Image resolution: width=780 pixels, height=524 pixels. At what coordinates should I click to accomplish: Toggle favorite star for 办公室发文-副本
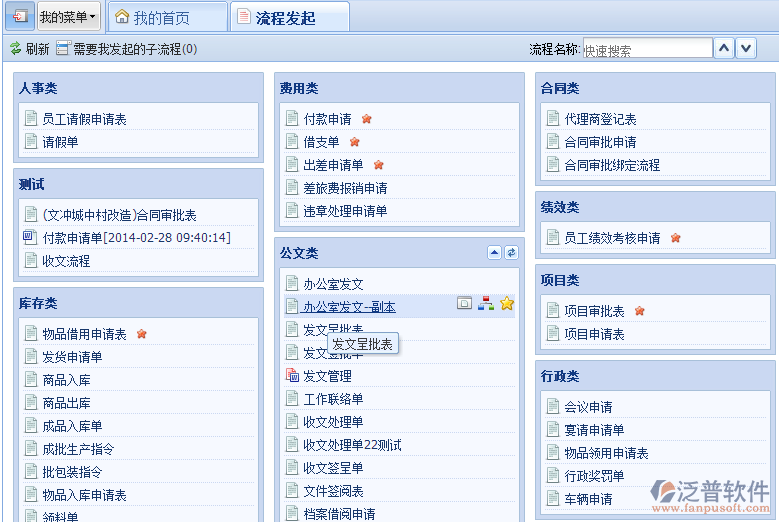tap(507, 304)
